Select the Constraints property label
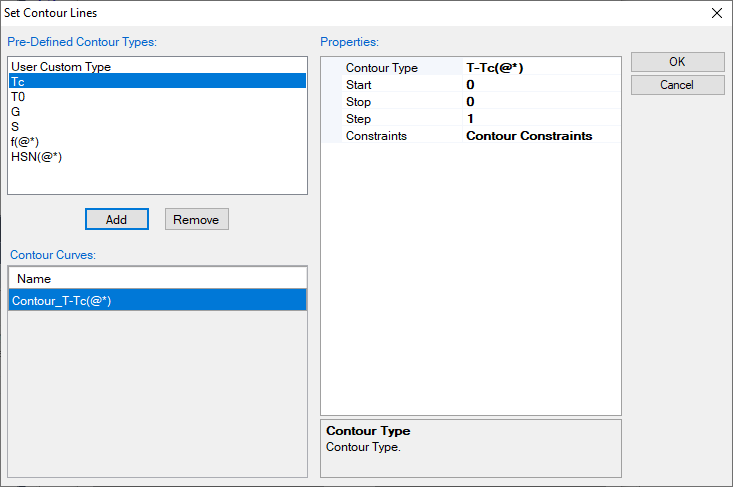This screenshot has height=487, width=733. pyautogui.click(x=376, y=136)
